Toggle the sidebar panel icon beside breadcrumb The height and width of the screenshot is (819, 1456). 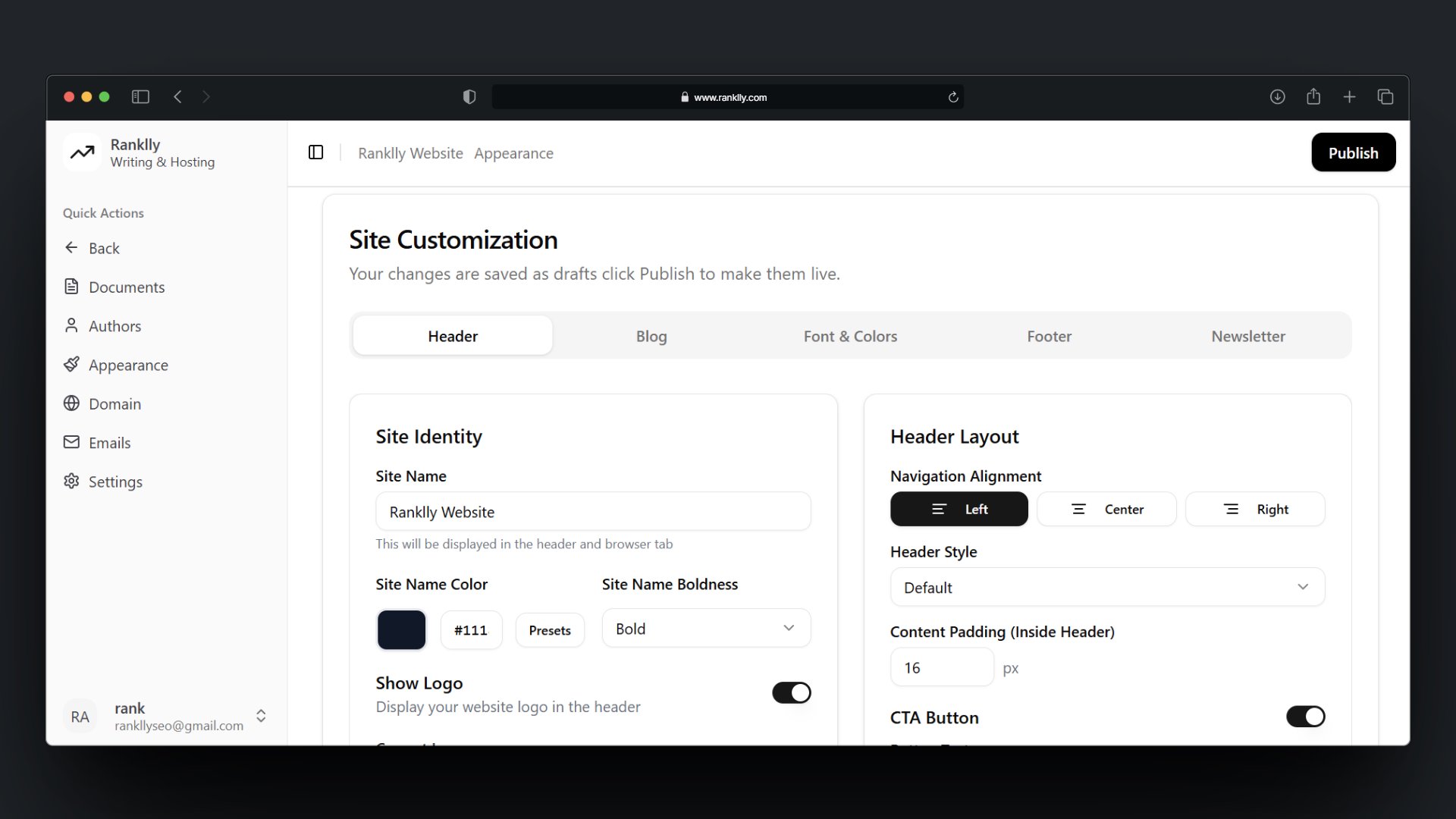316,152
